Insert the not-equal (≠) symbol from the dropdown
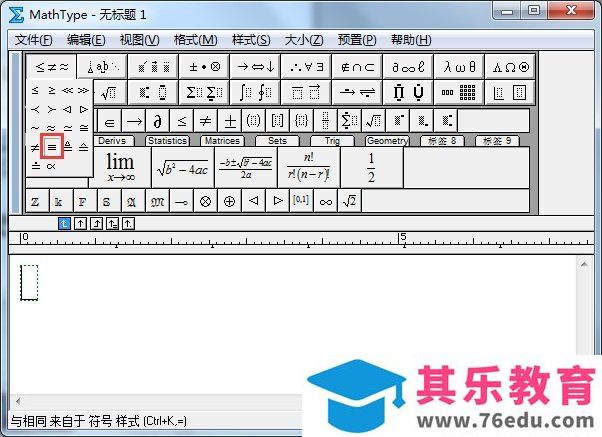The height and width of the screenshot is (437, 602). pos(35,147)
